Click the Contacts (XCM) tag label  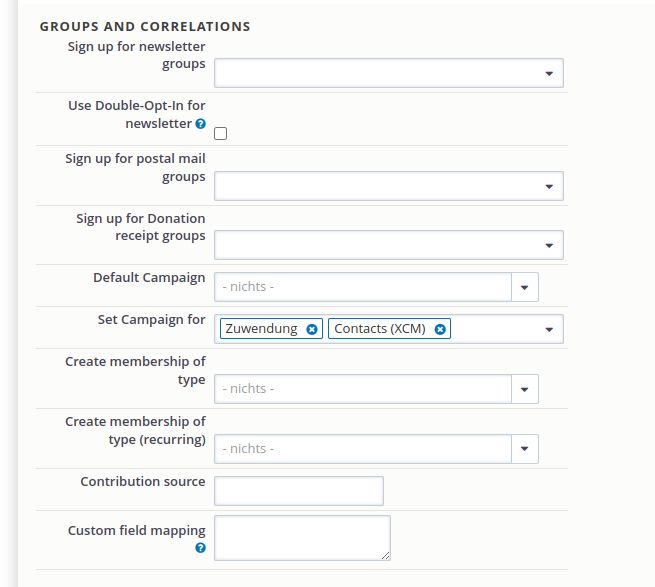click(380, 329)
